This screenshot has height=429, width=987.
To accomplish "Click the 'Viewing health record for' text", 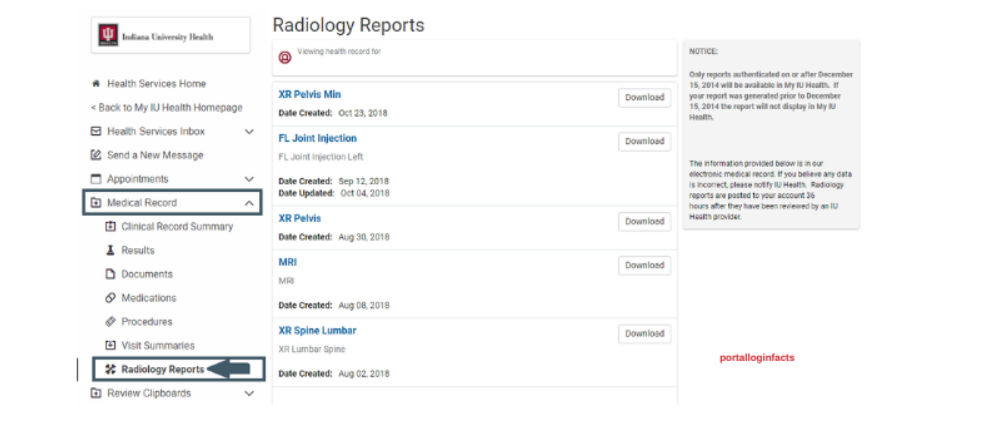I will [x=339, y=52].
